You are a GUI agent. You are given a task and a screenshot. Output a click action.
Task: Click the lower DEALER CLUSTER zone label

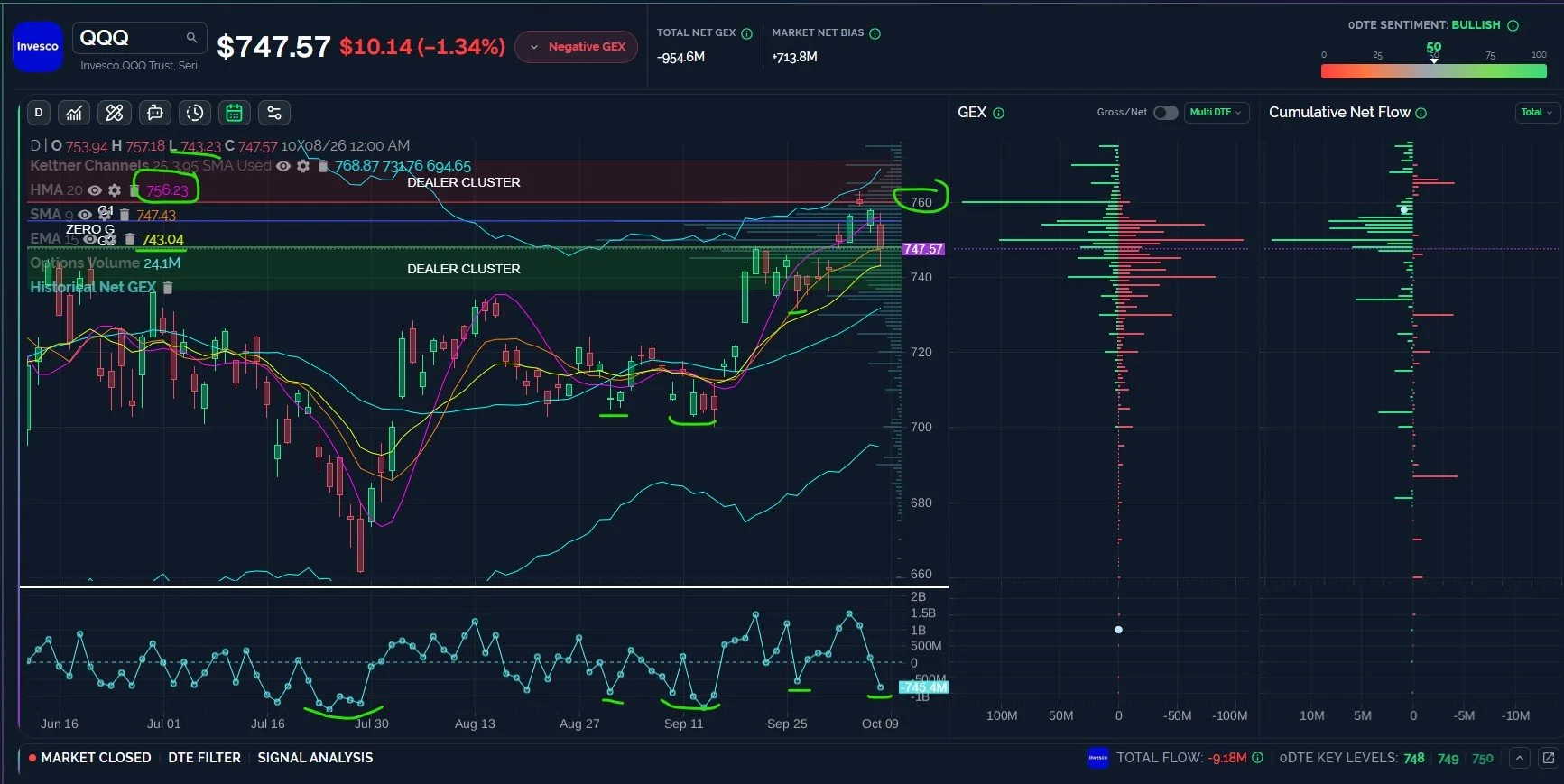click(x=464, y=269)
